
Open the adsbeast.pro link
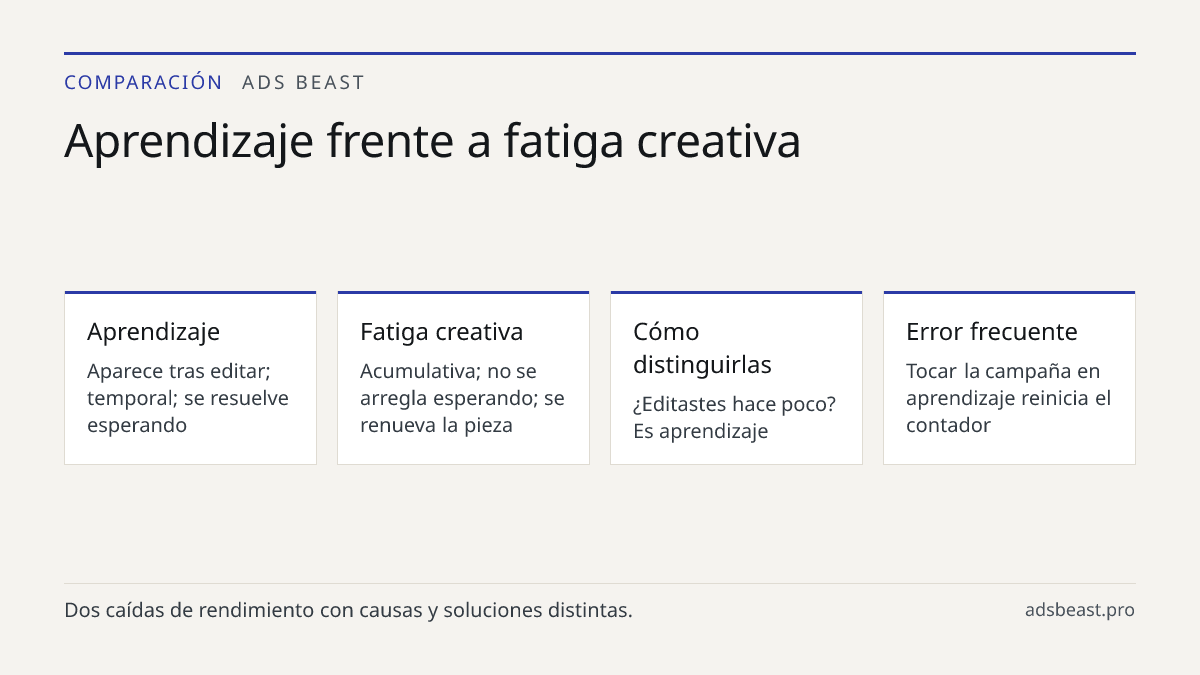1079,610
